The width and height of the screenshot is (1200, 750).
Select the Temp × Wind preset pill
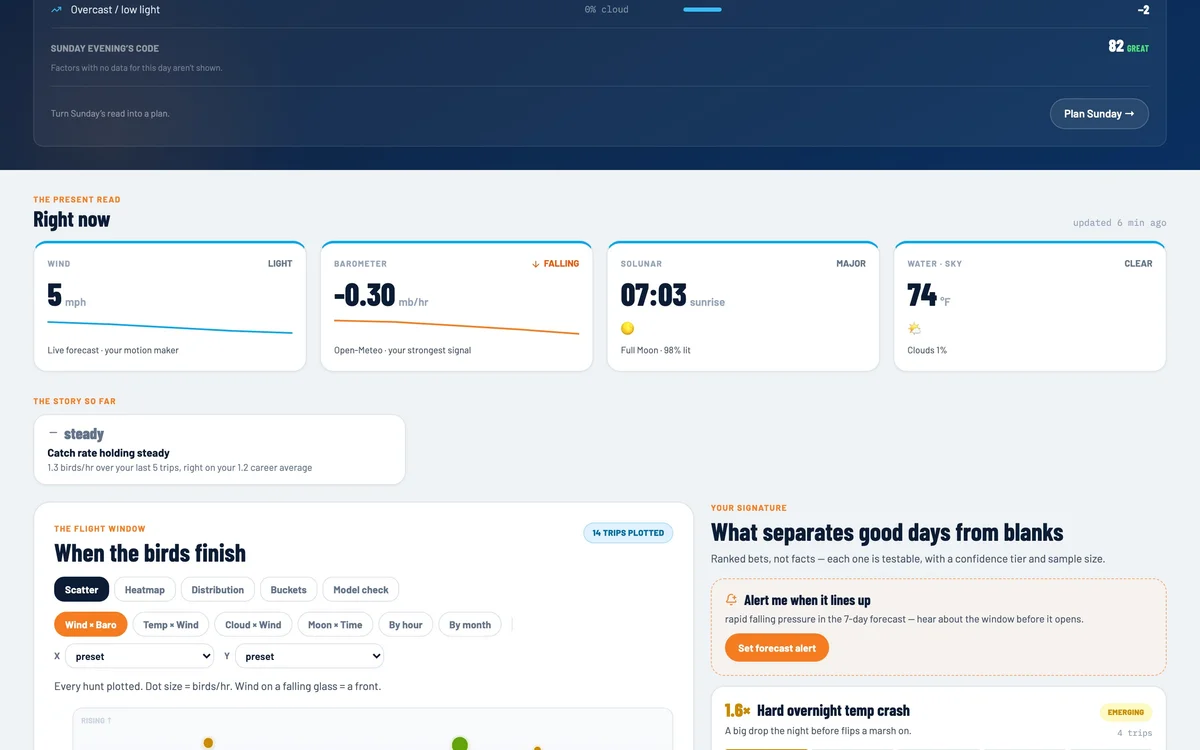171,625
